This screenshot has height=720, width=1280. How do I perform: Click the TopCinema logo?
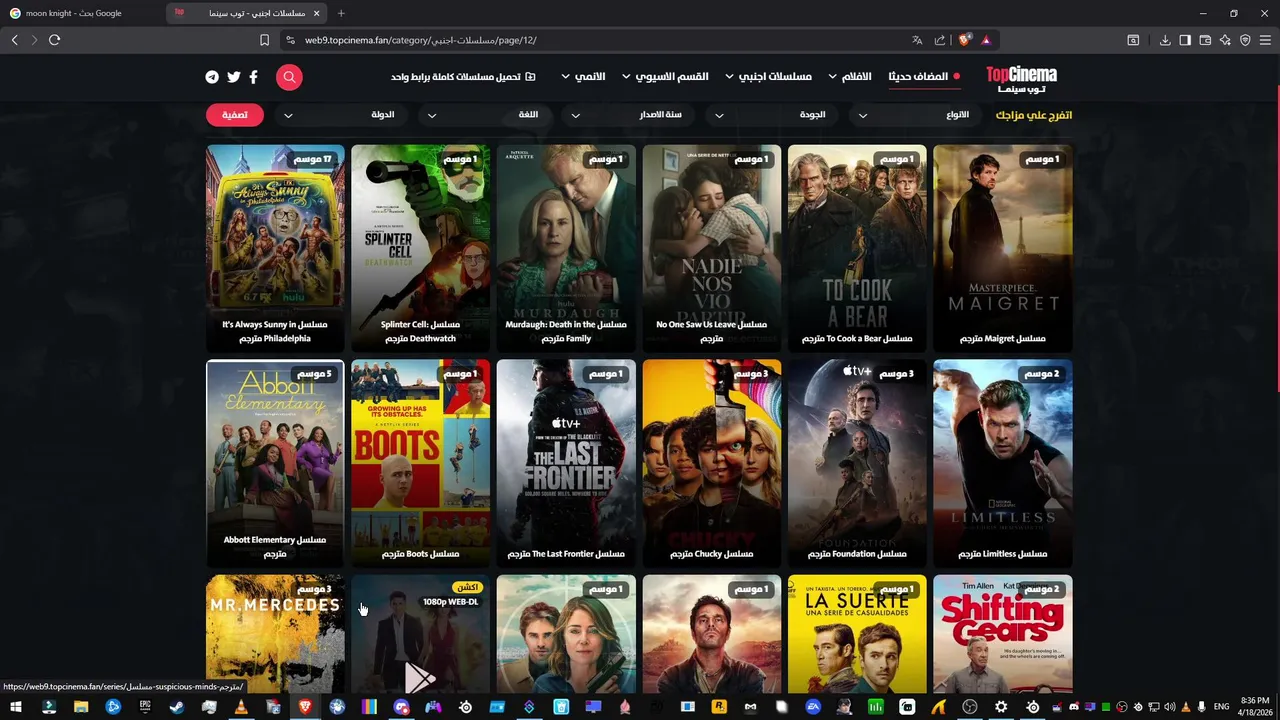pos(1021,79)
